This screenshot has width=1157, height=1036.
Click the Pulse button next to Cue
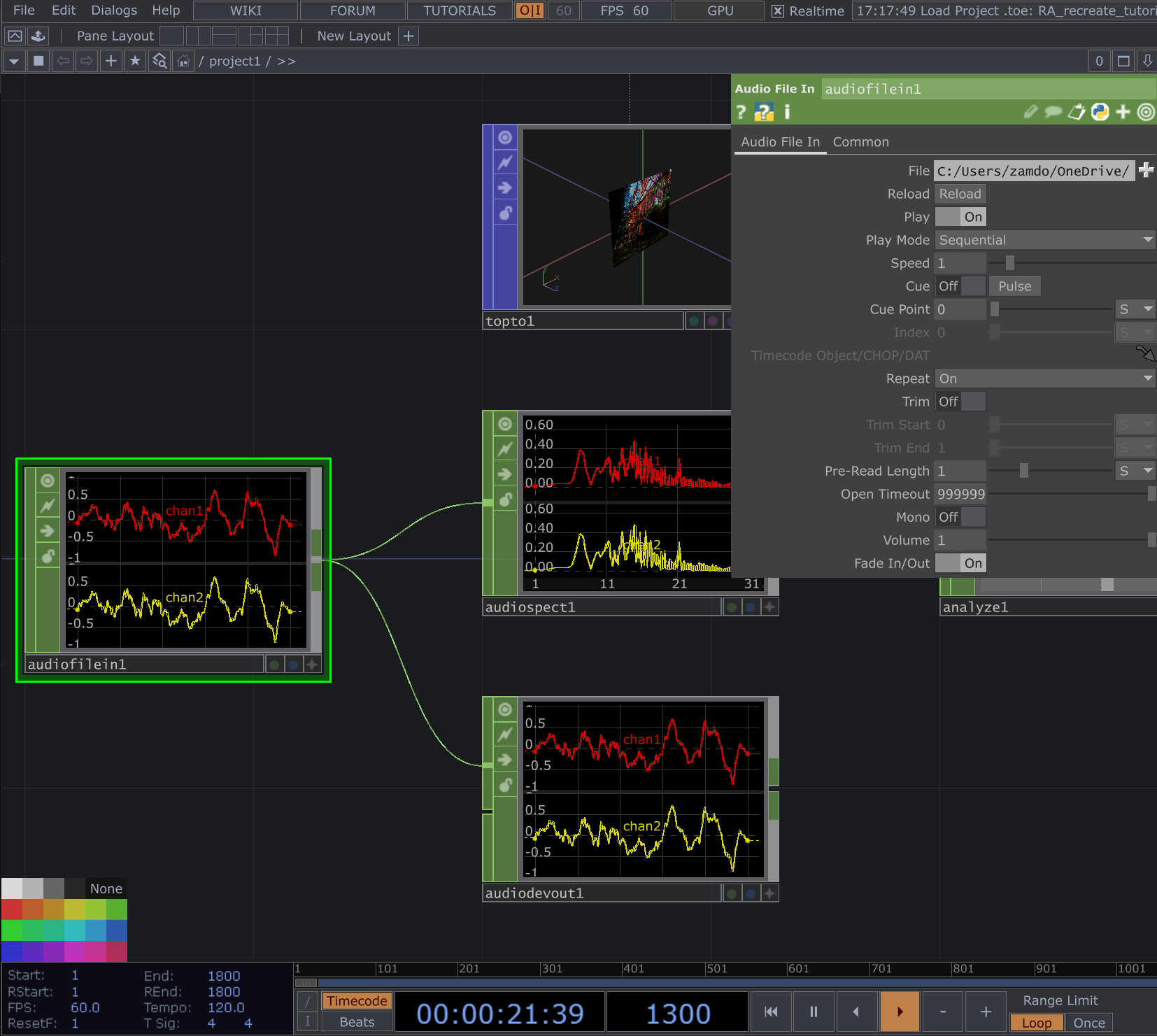click(x=1014, y=285)
